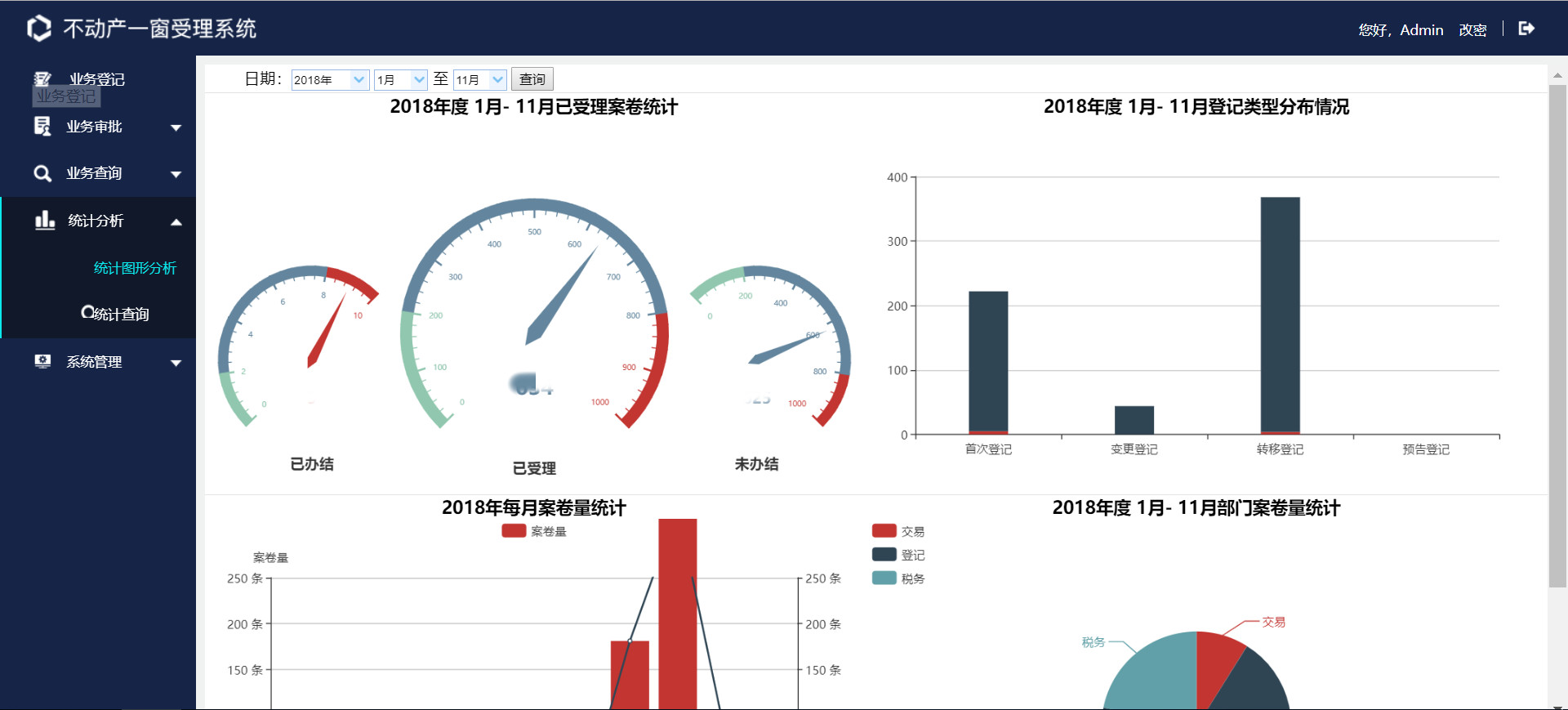Collapse 统计分析 with its up arrow
This screenshot has width=1568, height=710.
click(176, 221)
